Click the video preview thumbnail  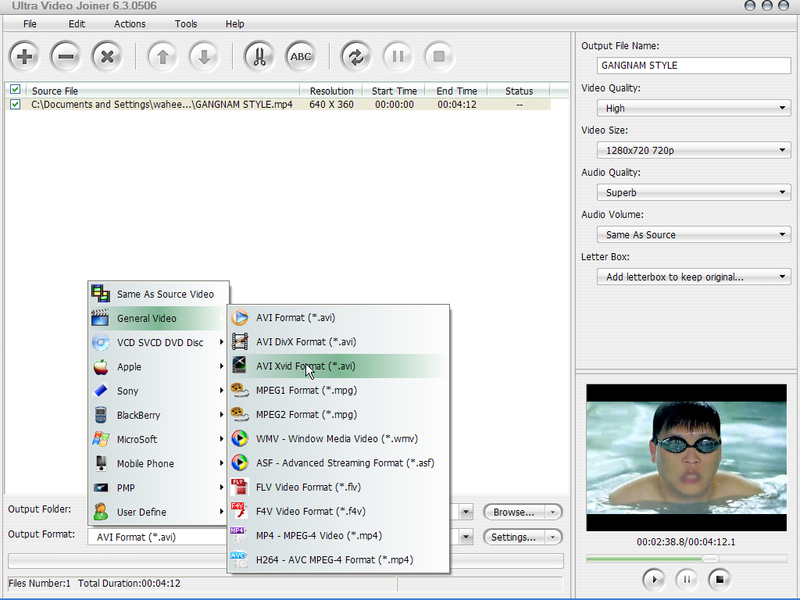[686, 457]
